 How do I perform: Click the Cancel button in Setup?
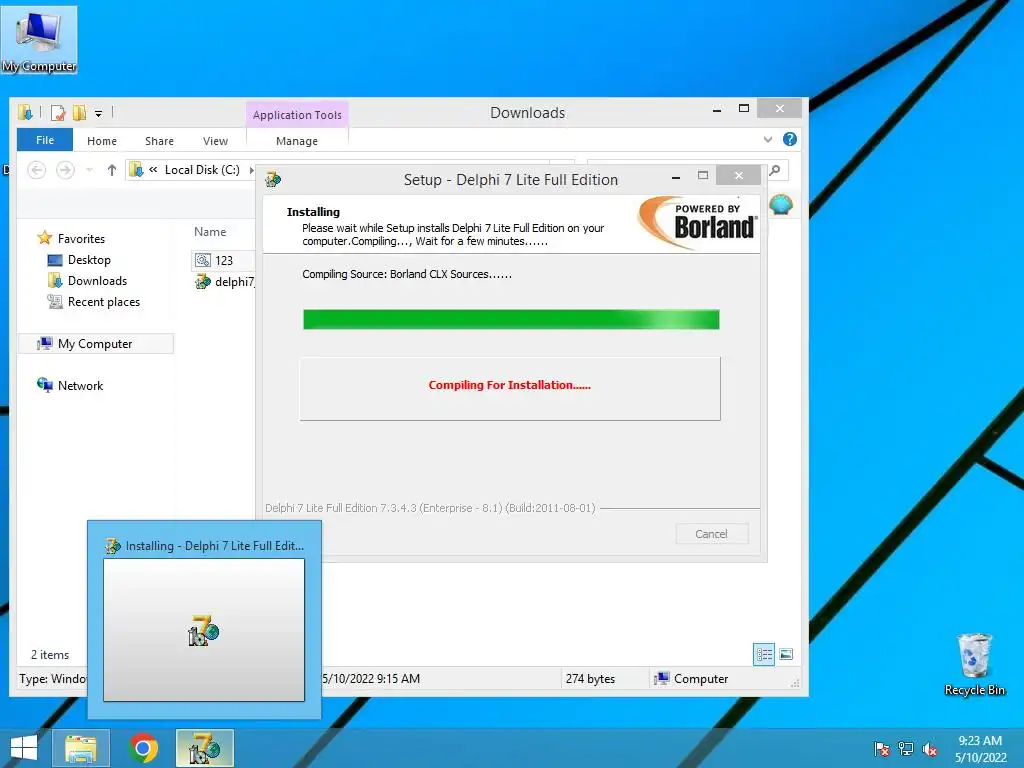tap(711, 534)
